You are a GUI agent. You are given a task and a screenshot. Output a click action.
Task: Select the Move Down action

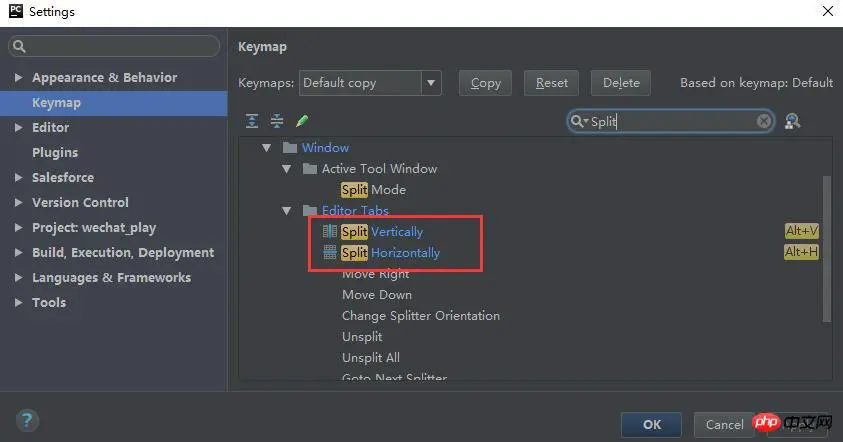tap(377, 295)
